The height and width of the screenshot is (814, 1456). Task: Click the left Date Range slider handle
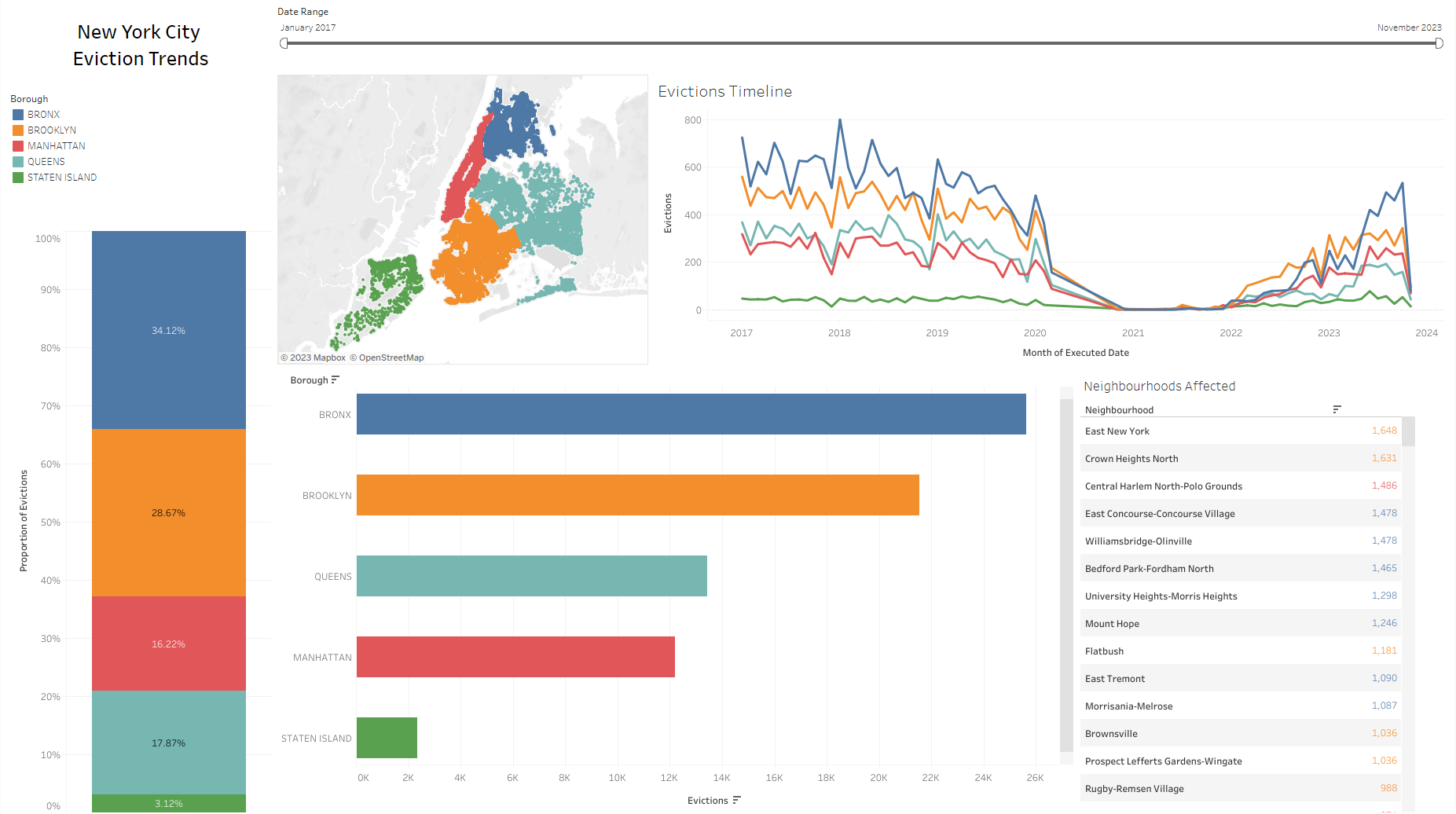[284, 43]
